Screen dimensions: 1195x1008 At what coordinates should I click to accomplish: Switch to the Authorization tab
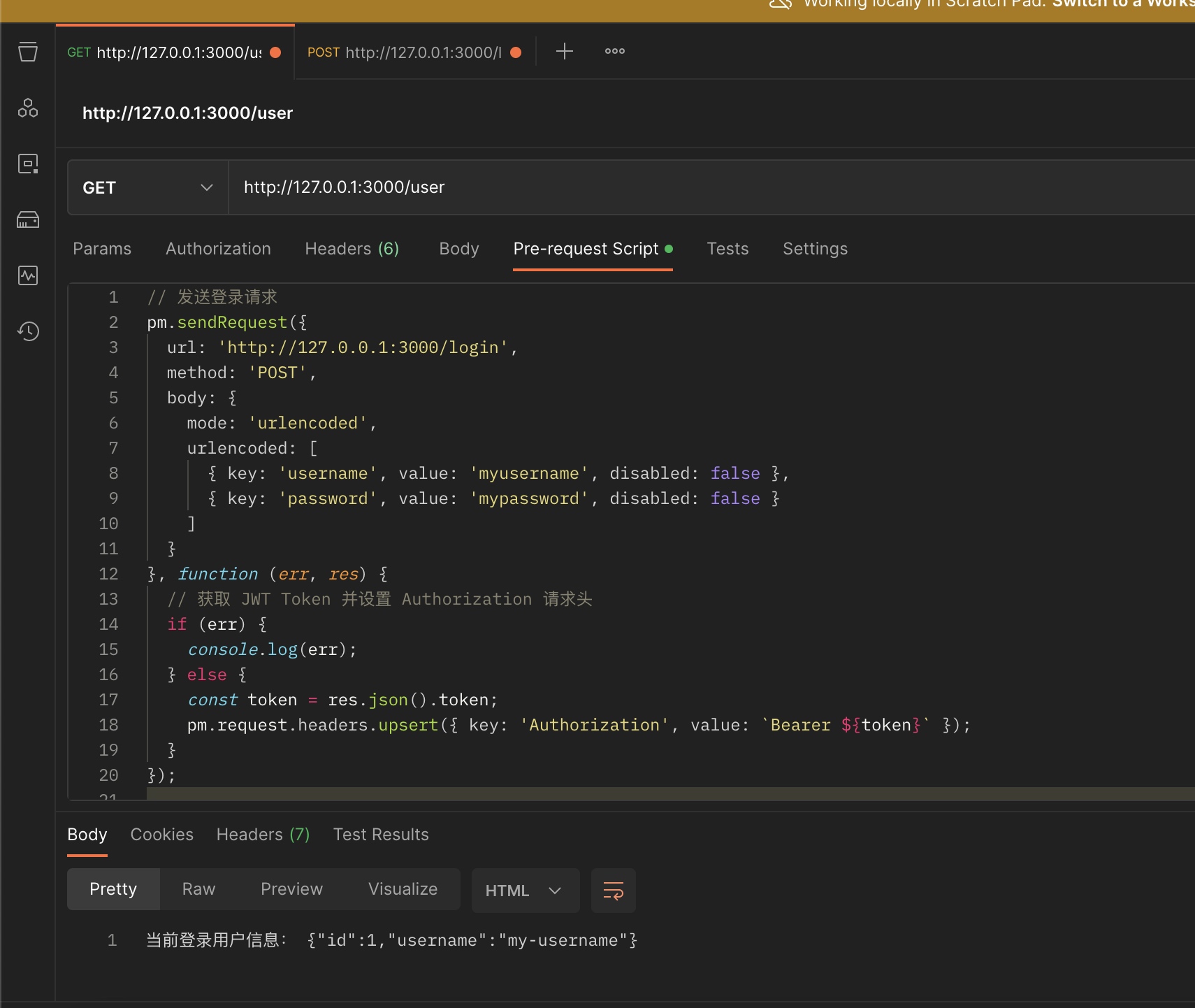coord(218,249)
